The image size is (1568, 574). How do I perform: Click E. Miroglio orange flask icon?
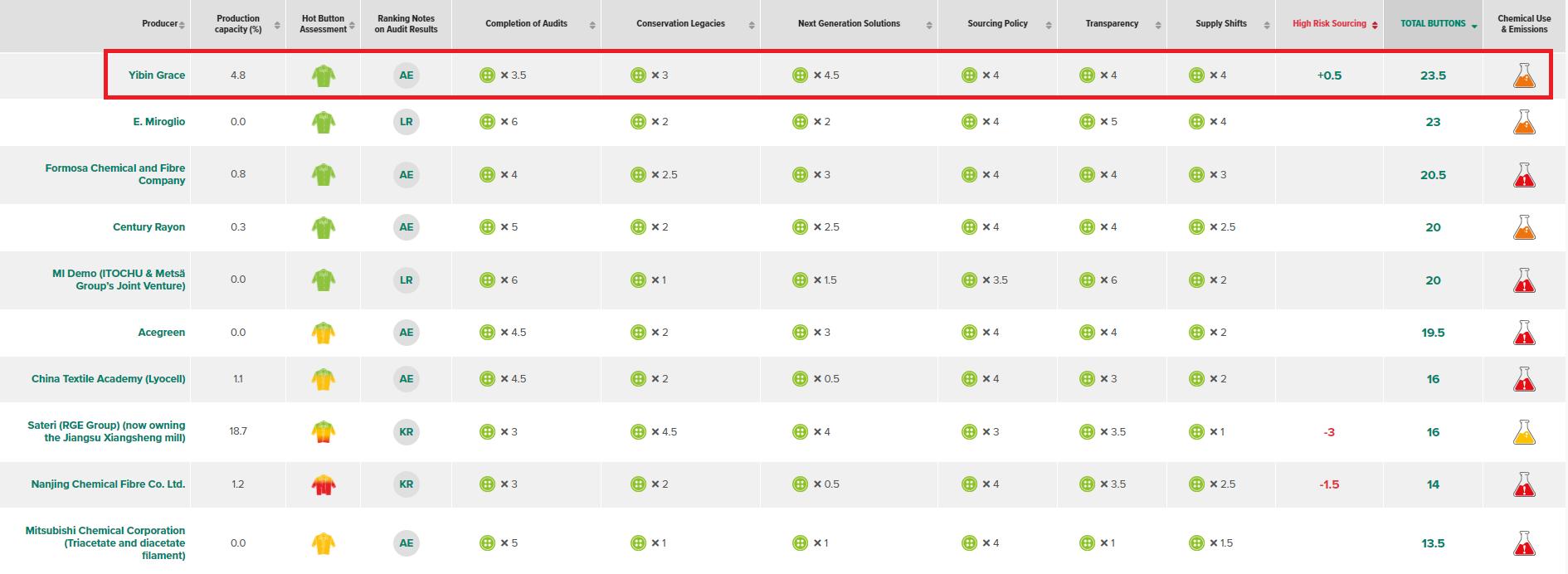[x=1524, y=122]
